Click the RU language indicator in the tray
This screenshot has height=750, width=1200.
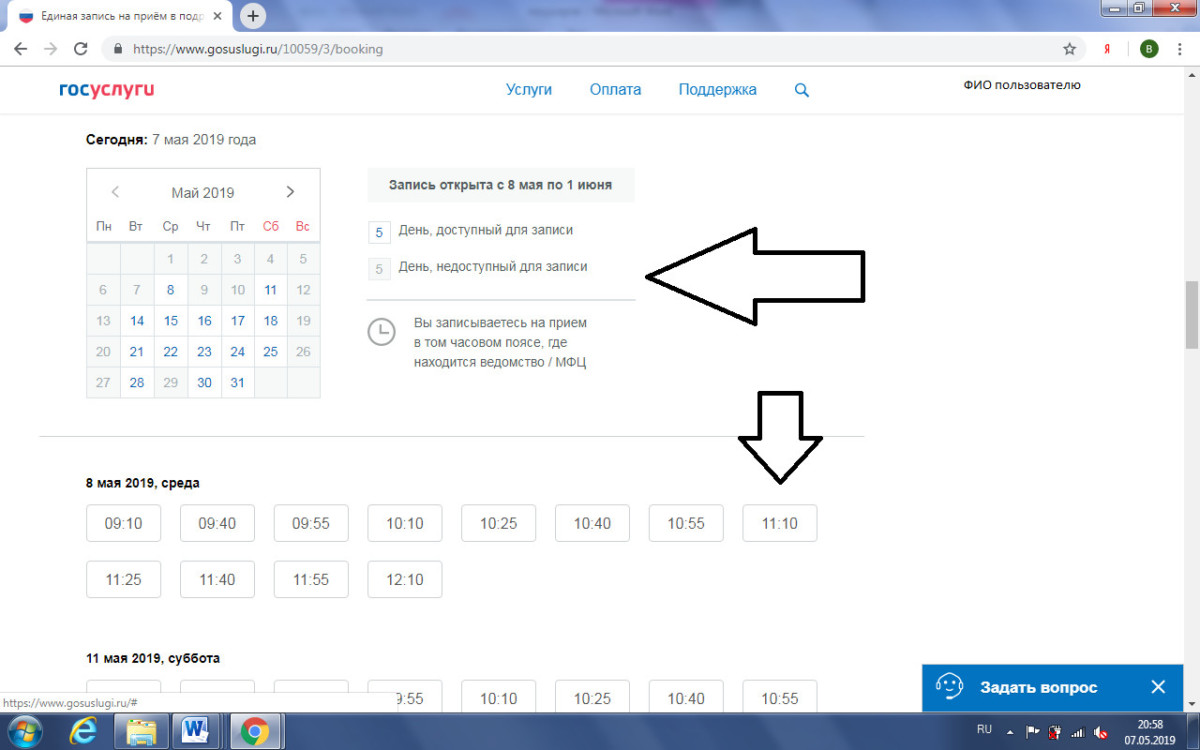[x=984, y=730]
